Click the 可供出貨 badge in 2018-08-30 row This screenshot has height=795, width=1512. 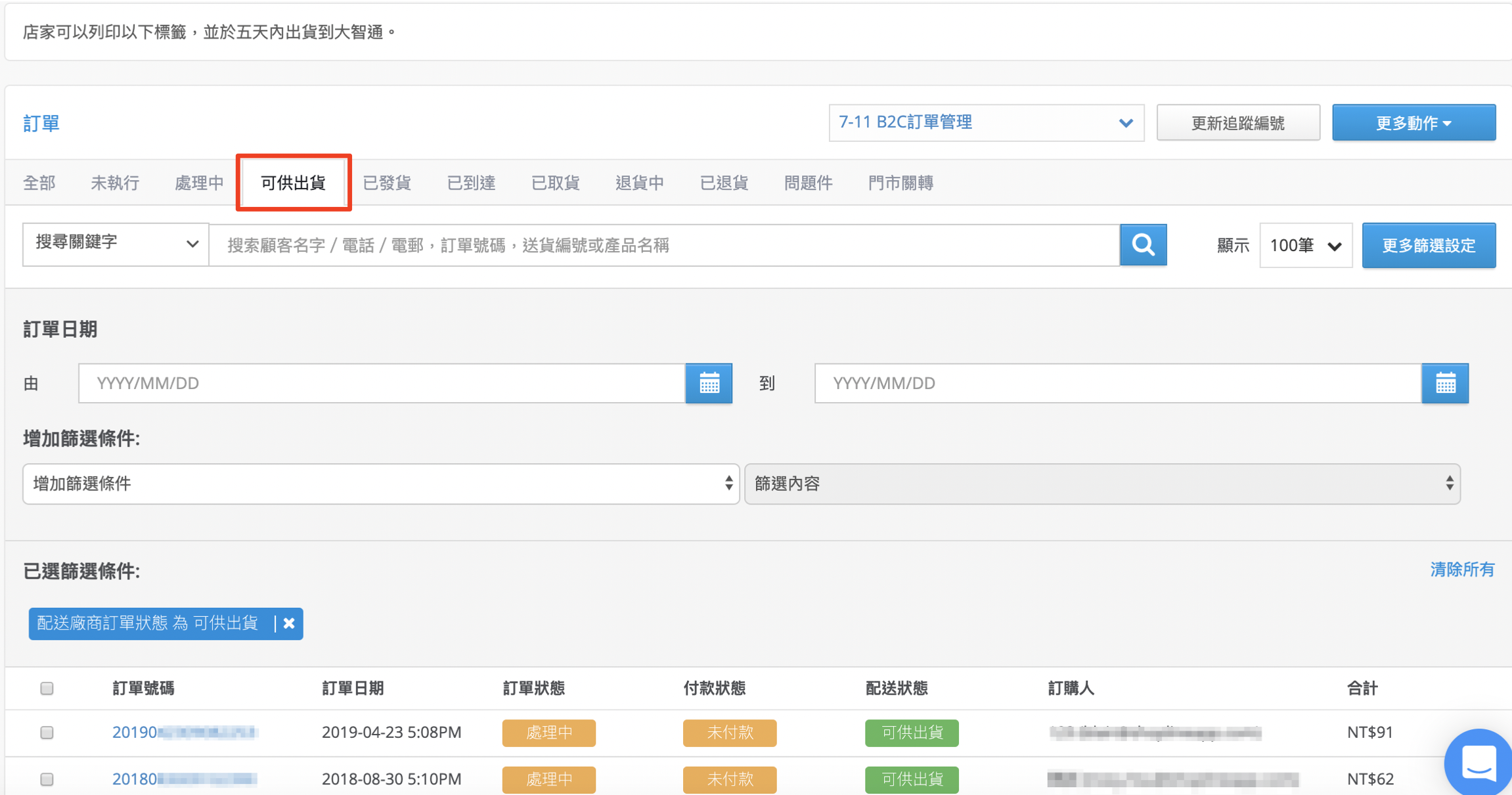click(x=912, y=779)
